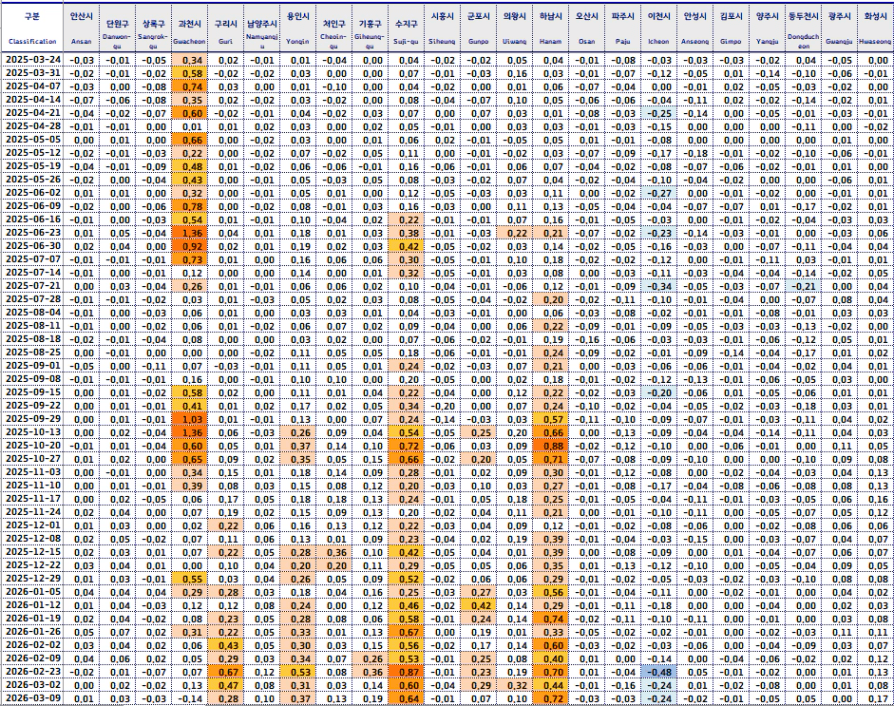Select Uiwang's 0.22 cell on 2025-06-23
The width and height of the screenshot is (894, 706).
tap(514, 233)
